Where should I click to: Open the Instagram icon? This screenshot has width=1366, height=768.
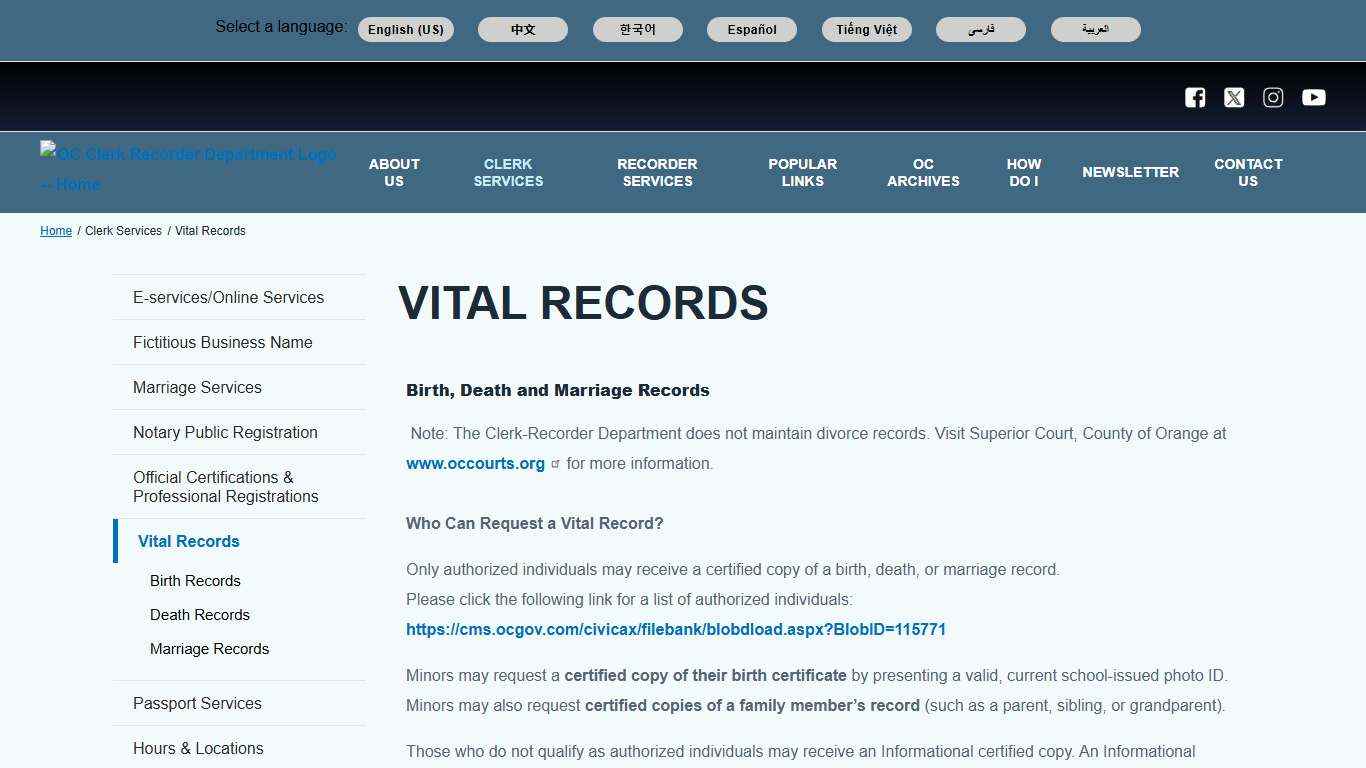[x=1273, y=97]
